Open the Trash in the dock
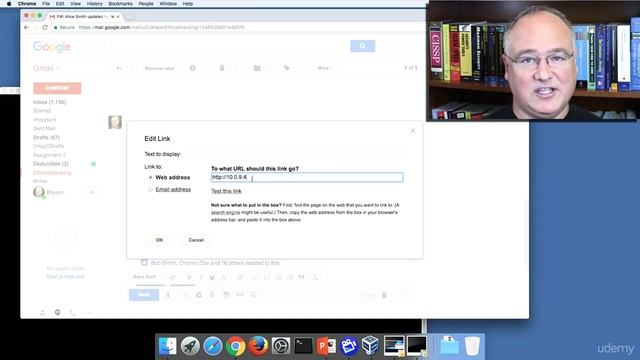The height and width of the screenshot is (360, 640). [x=472, y=346]
